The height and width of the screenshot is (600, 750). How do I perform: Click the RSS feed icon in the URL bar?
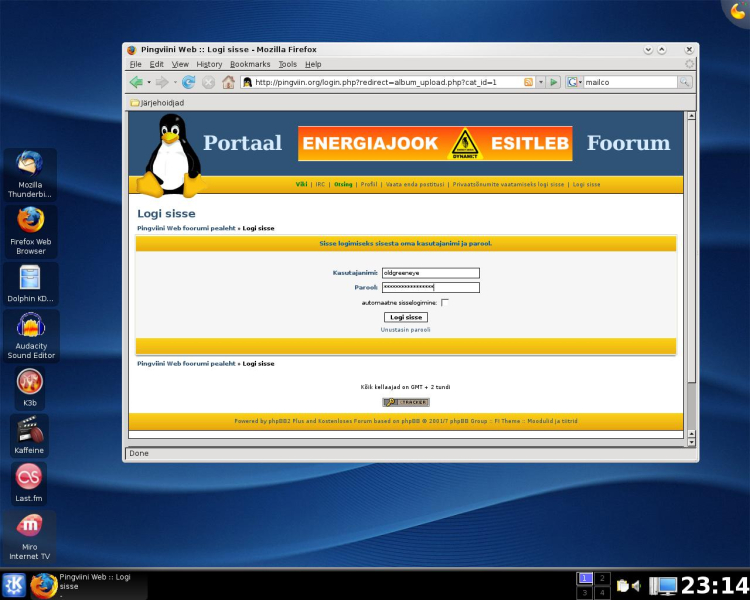tap(528, 82)
